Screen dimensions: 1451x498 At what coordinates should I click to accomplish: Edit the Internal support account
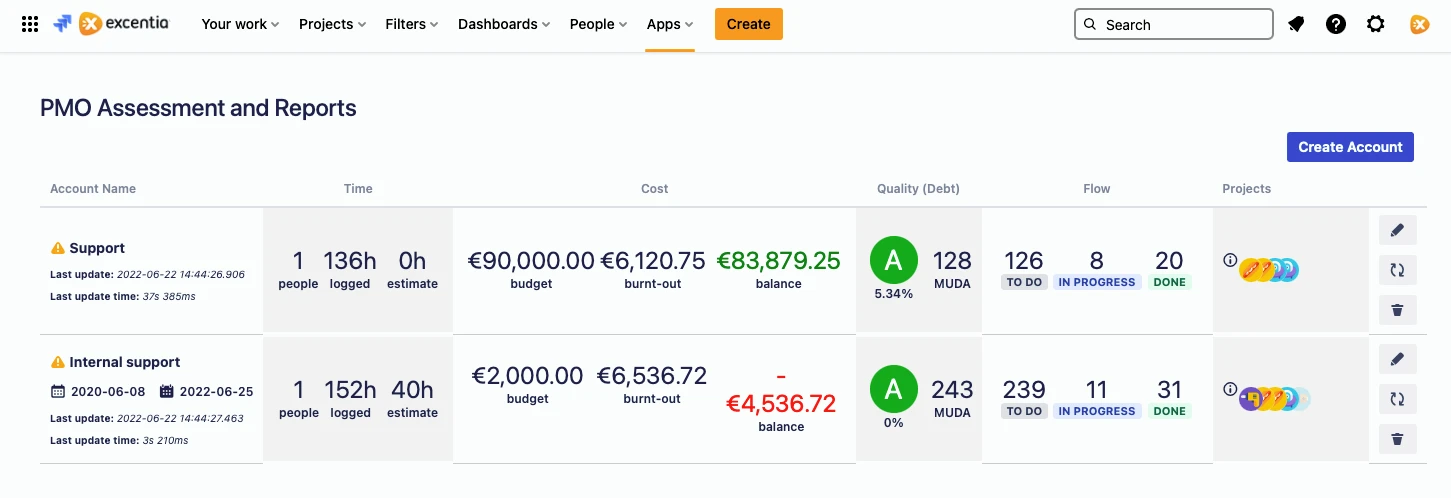(x=1397, y=359)
